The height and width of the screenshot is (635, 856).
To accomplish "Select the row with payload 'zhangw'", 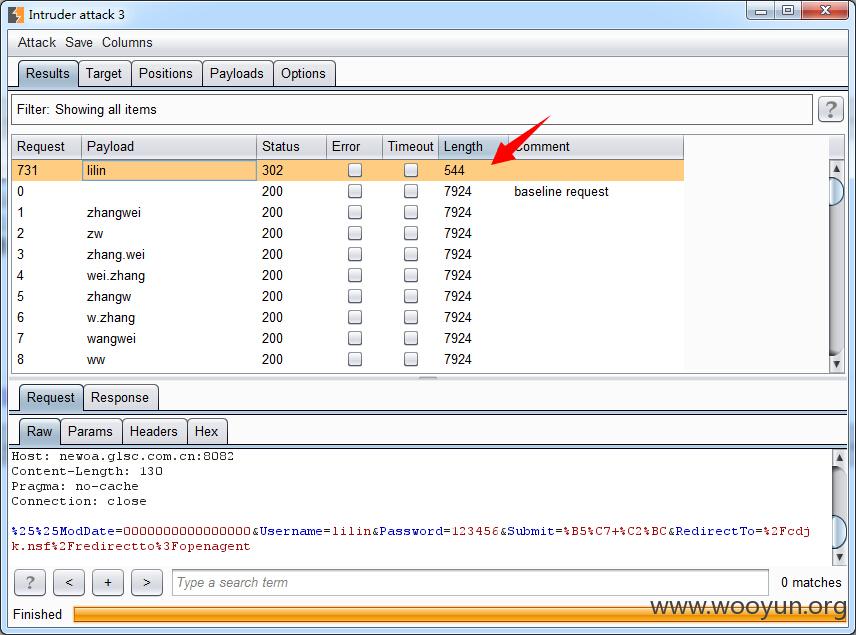I will 348,296.
